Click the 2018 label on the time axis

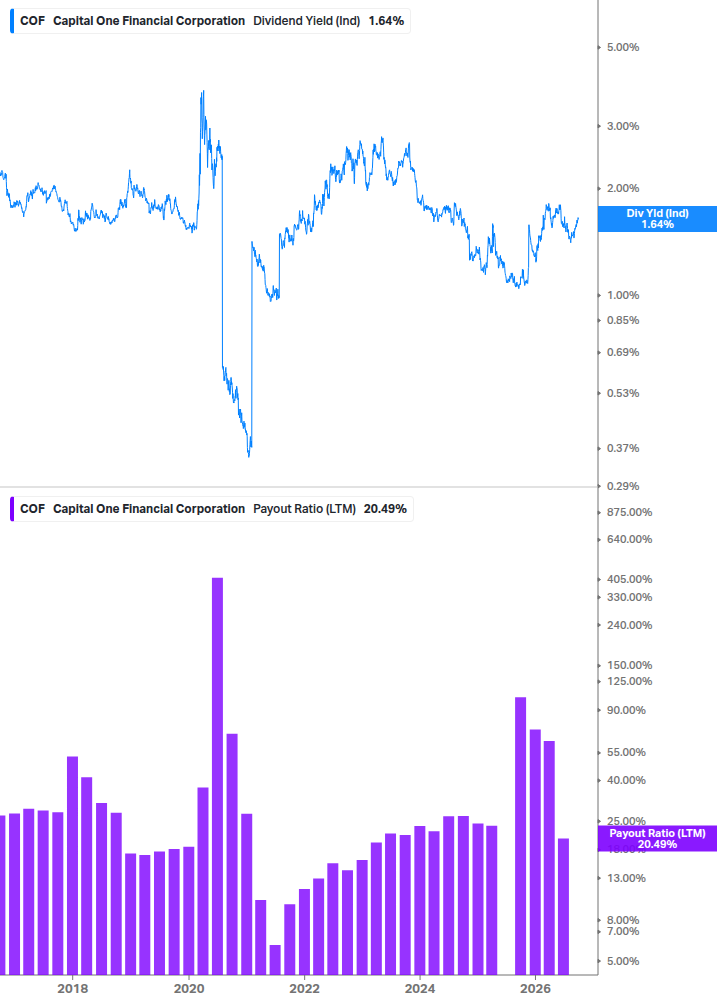[72, 988]
